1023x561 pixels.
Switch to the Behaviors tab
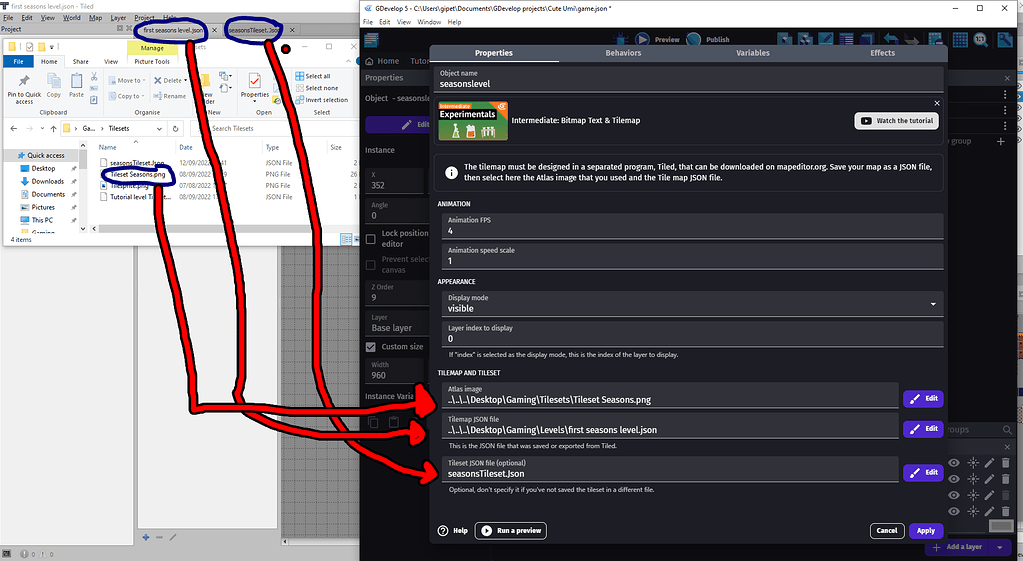pyautogui.click(x=623, y=53)
